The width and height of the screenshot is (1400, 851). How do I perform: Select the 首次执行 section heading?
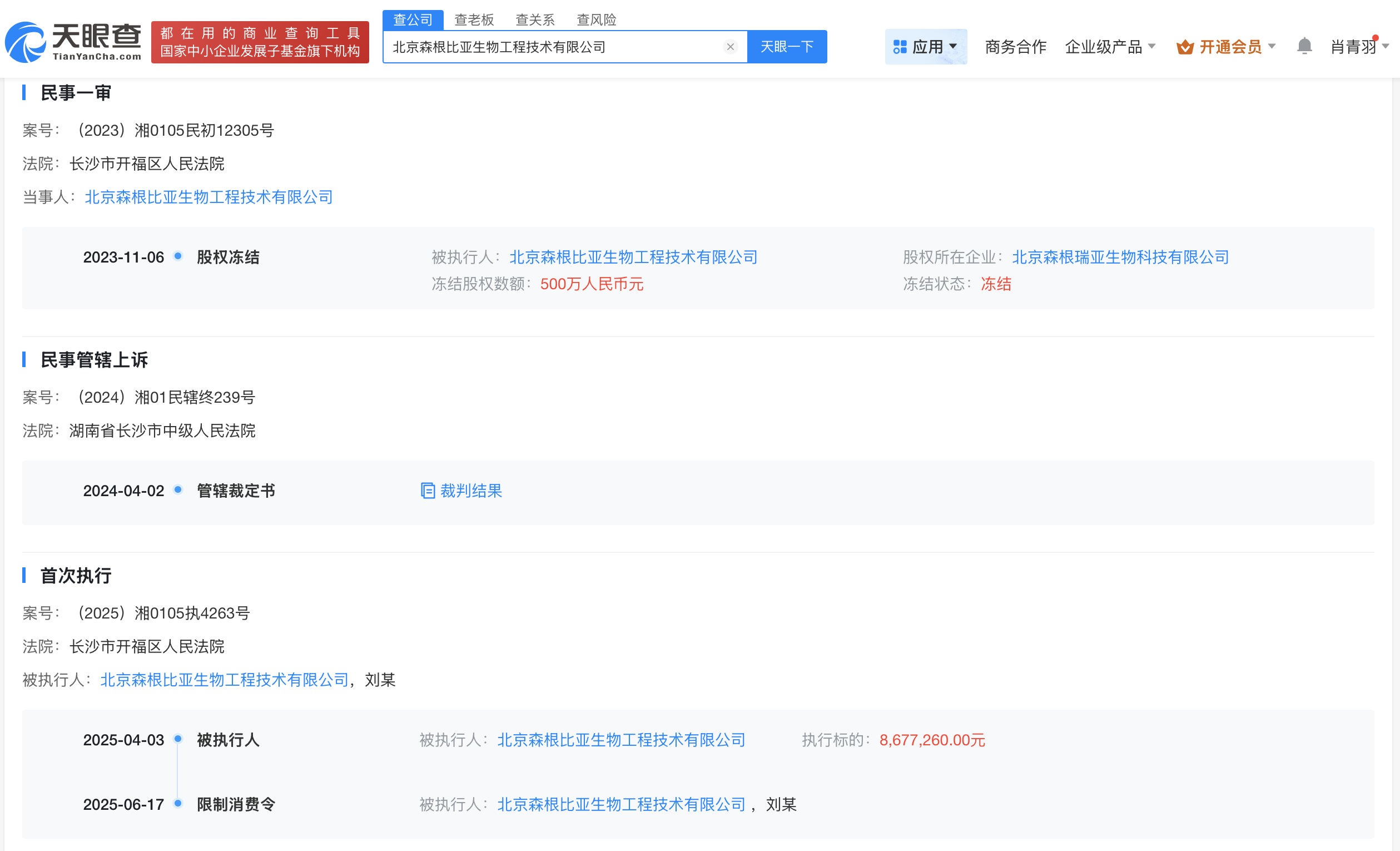[76, 575]
